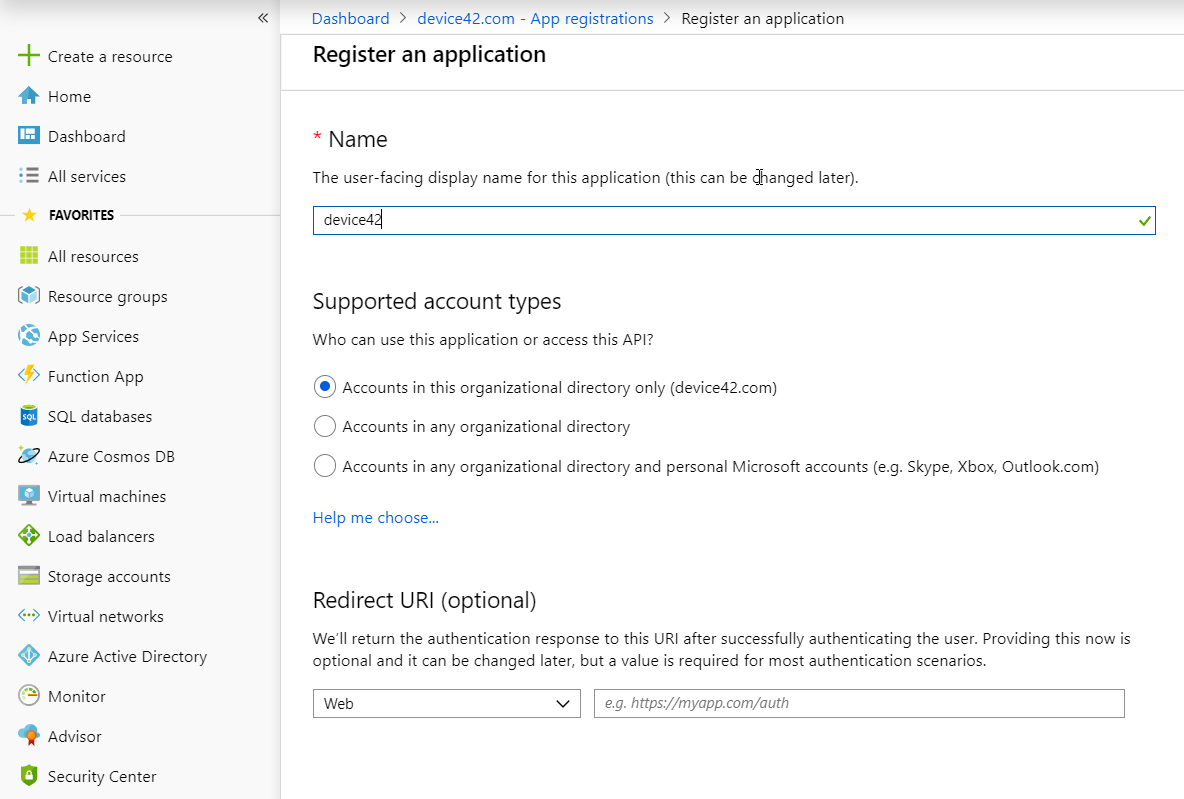Click the Load balancers icon
This screenshot has height=799, width=1184.
pos(29,536)
